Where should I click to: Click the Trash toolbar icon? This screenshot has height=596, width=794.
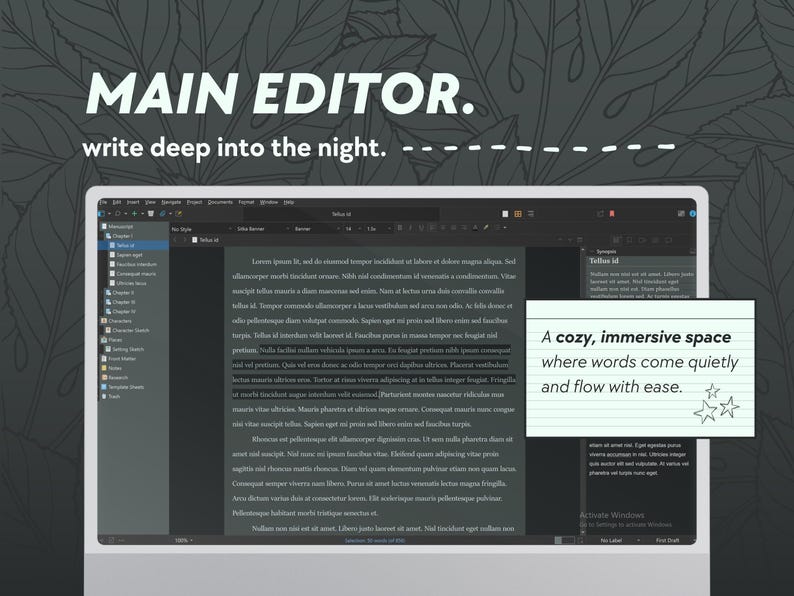[151, 214]
